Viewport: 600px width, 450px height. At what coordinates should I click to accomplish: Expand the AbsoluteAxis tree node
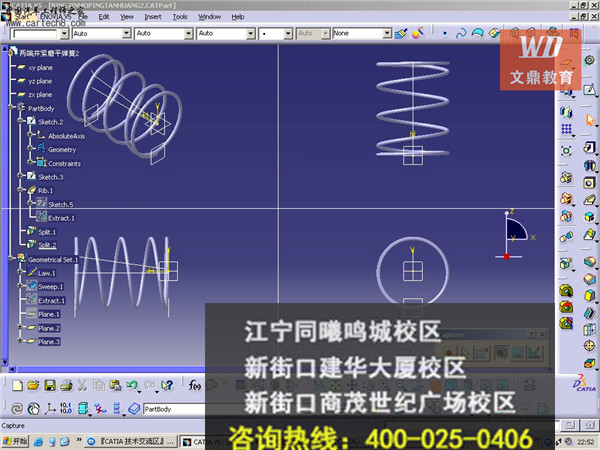(29, 135)
